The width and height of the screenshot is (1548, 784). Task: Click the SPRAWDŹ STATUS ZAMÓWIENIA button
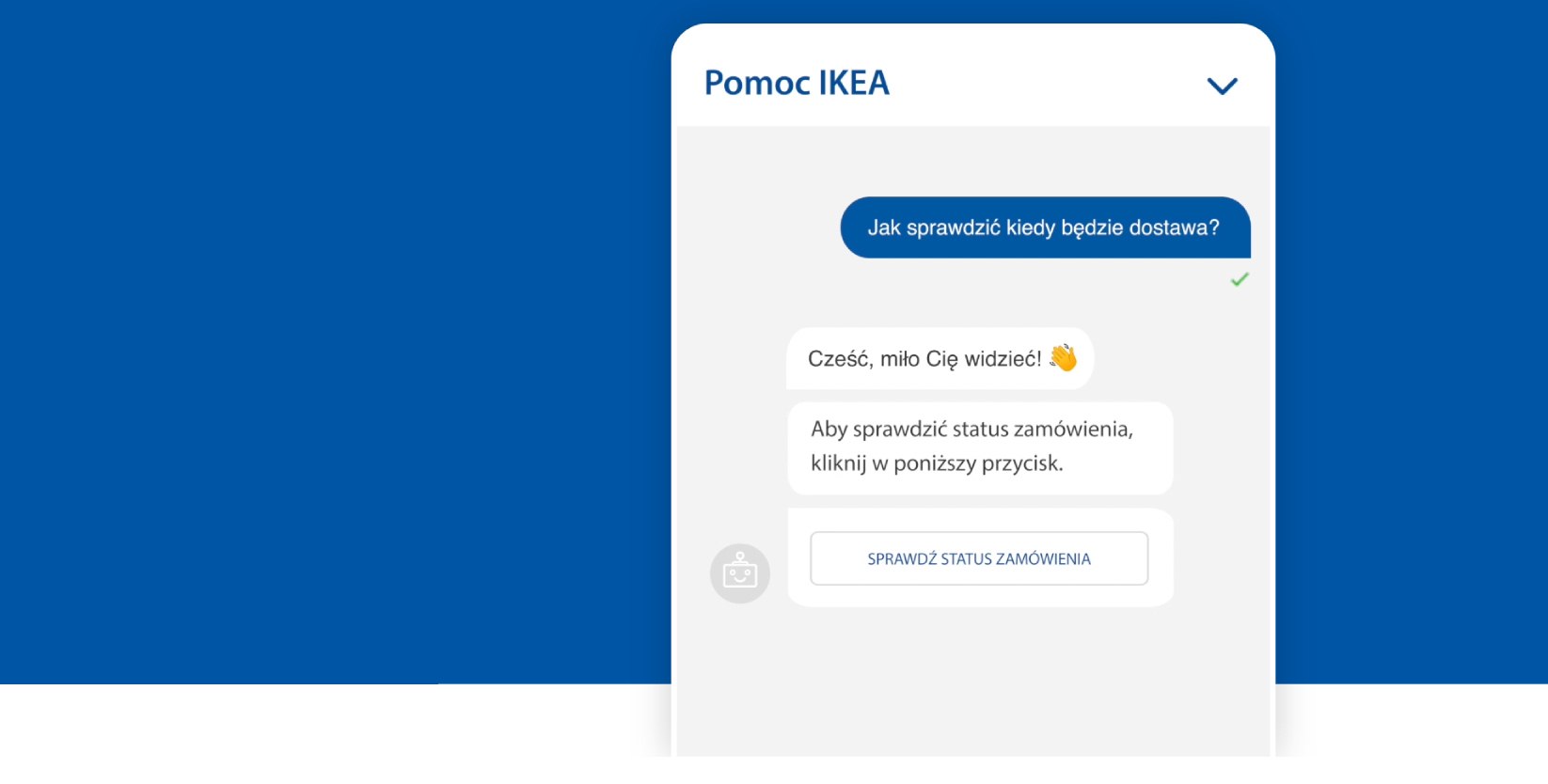pyautogui.click(x=979, y=558)
